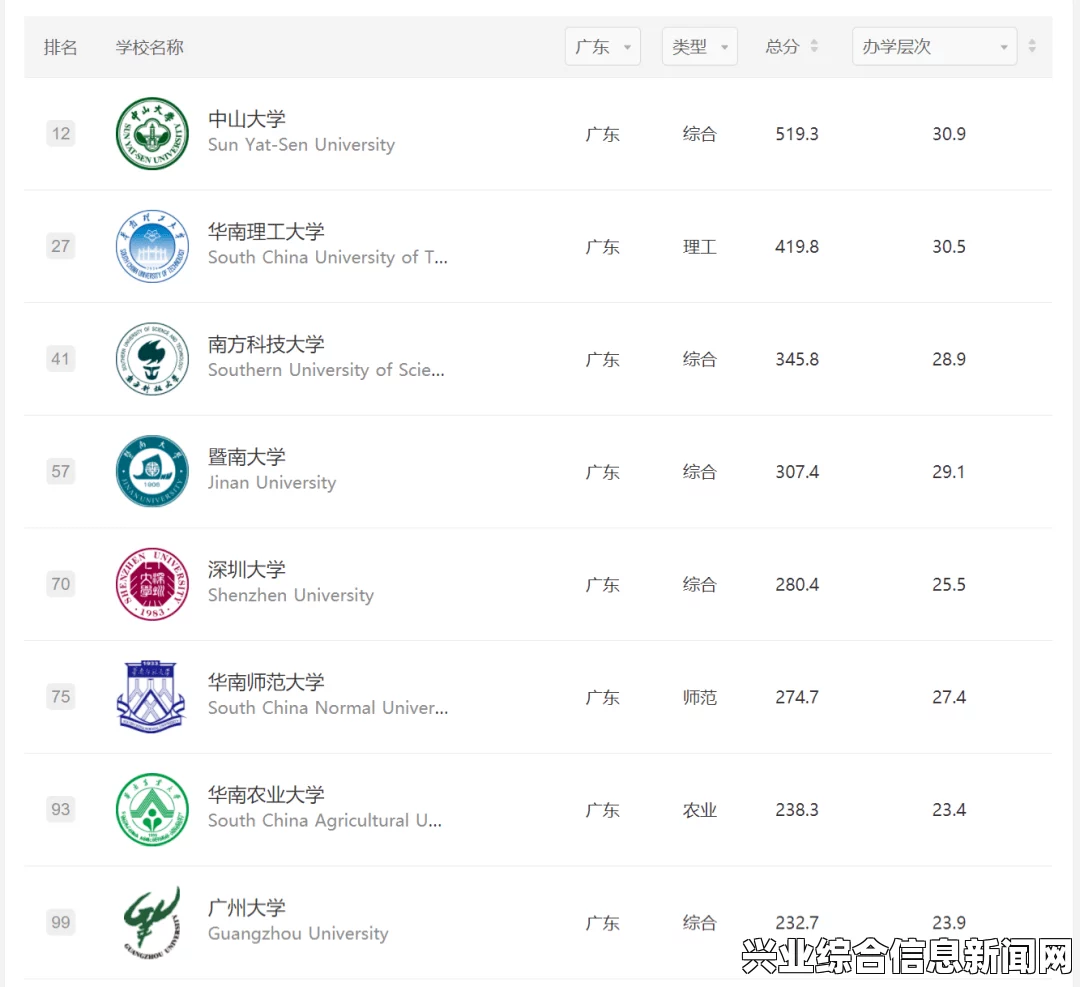Viewport: 1080px width, 987px height.
Task: Click the Guangzhou University English name
Action: click(298, 933)
